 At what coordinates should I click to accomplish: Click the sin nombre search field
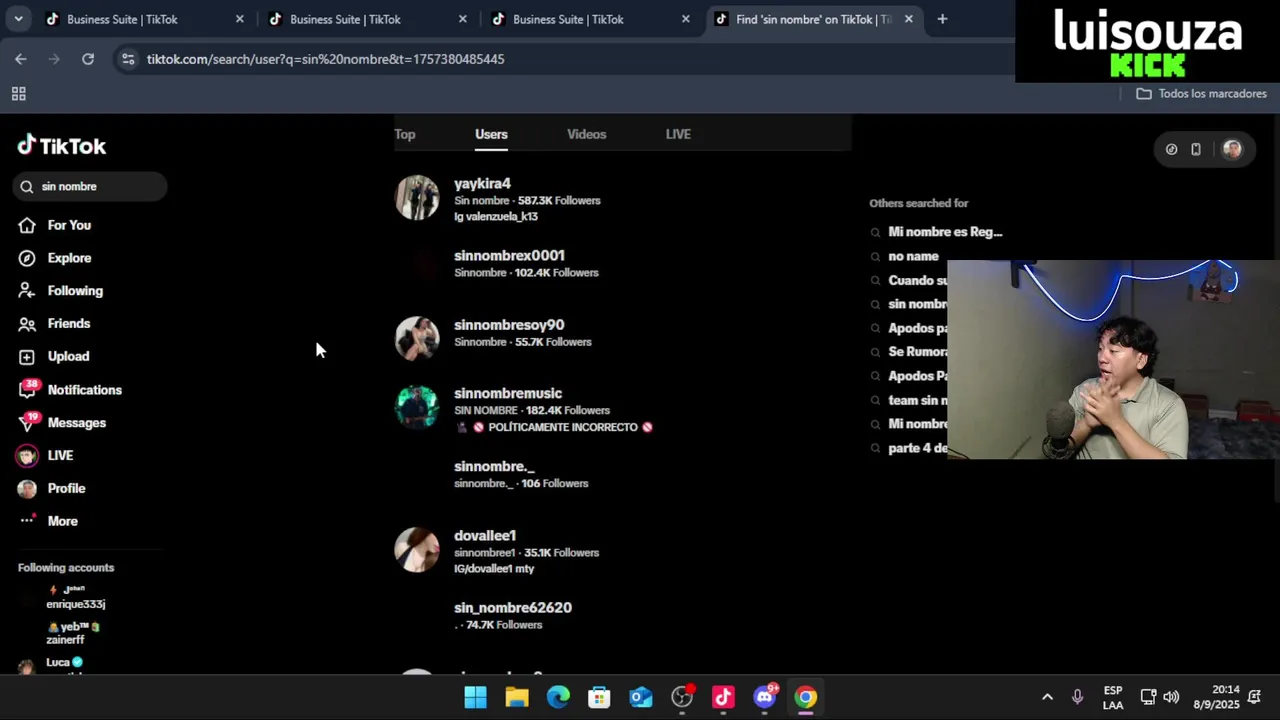[x=91, y=186]
